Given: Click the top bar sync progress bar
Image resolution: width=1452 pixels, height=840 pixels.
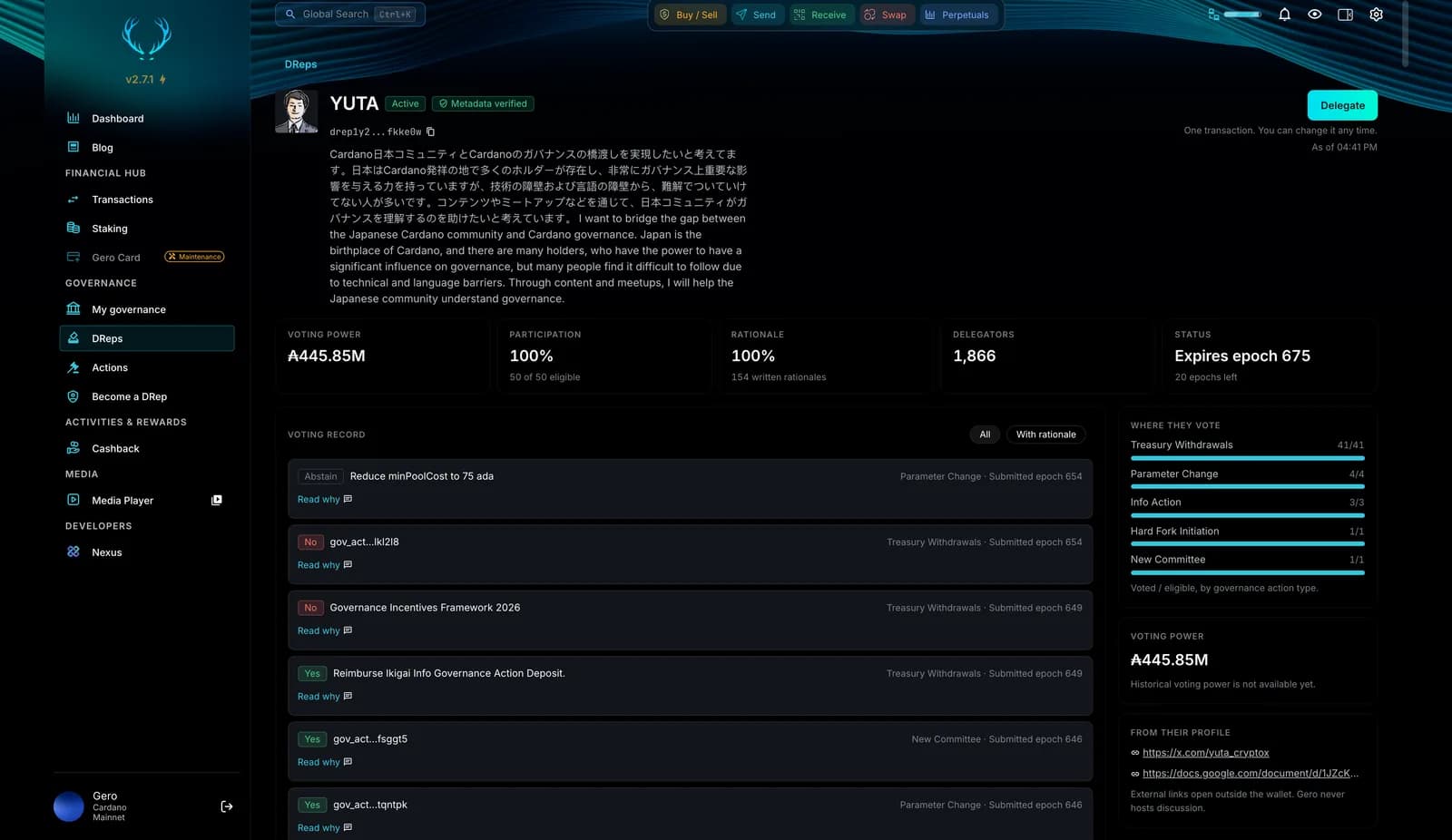Looking at the screenshot, I should pos(1242,15).
